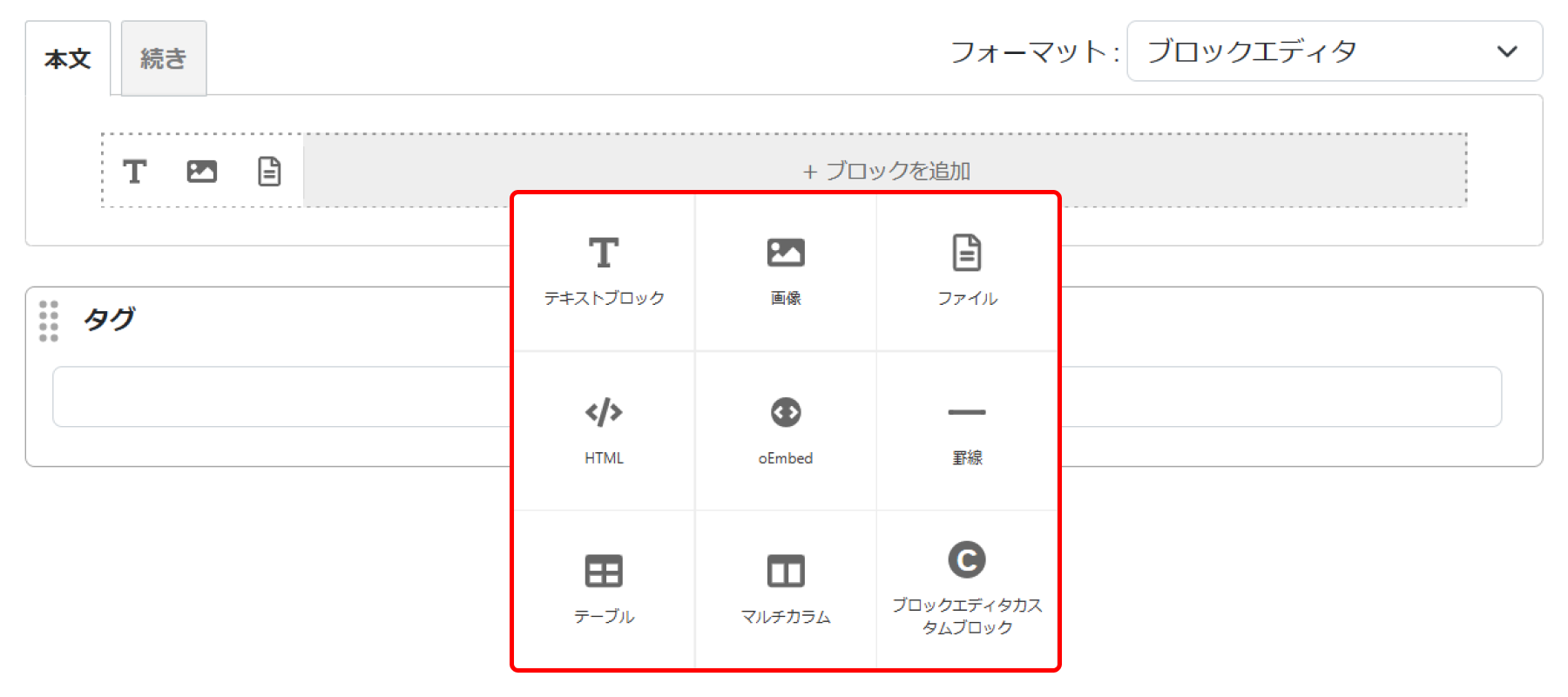Click the タグ panel heading
The height and width of the screenshot is (697, 1568).
110,319
